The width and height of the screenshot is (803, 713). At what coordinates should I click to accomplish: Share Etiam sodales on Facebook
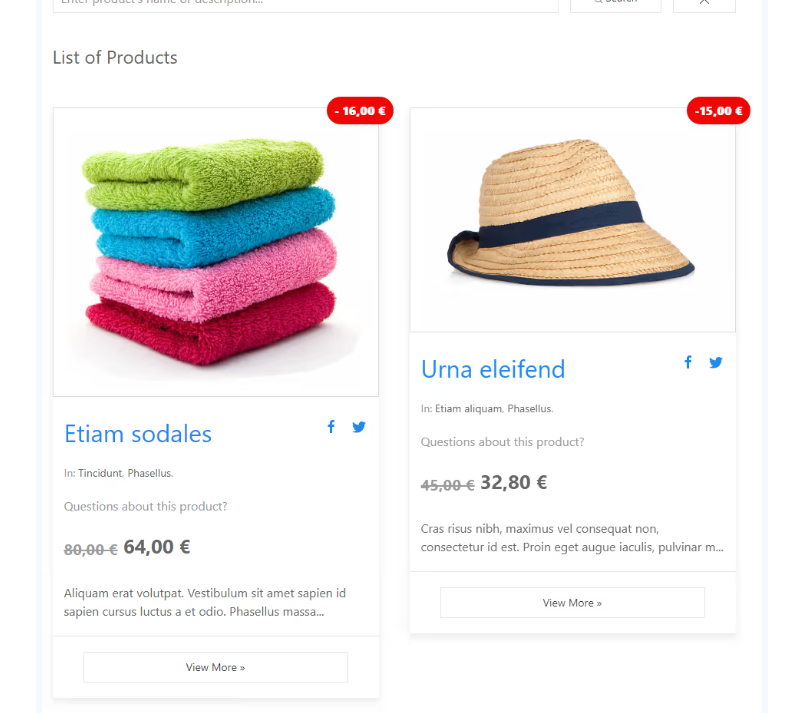[331, 427]
